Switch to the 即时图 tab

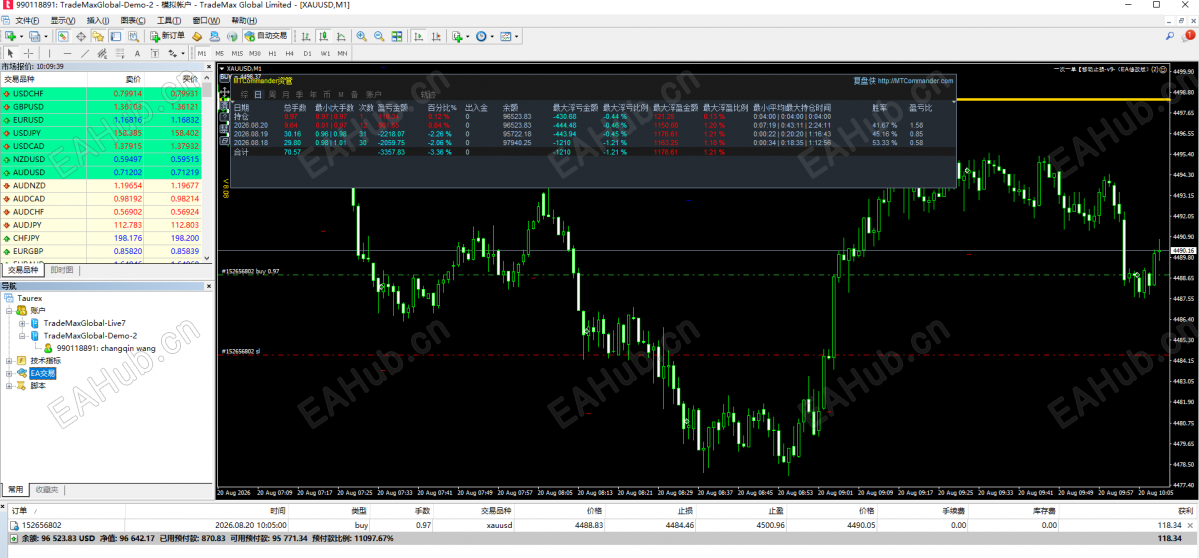[62, 270]
